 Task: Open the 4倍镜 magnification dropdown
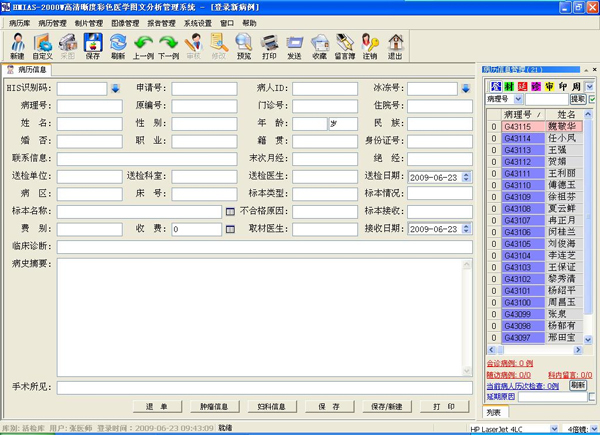pyautogui.click(x=595, y=429)
